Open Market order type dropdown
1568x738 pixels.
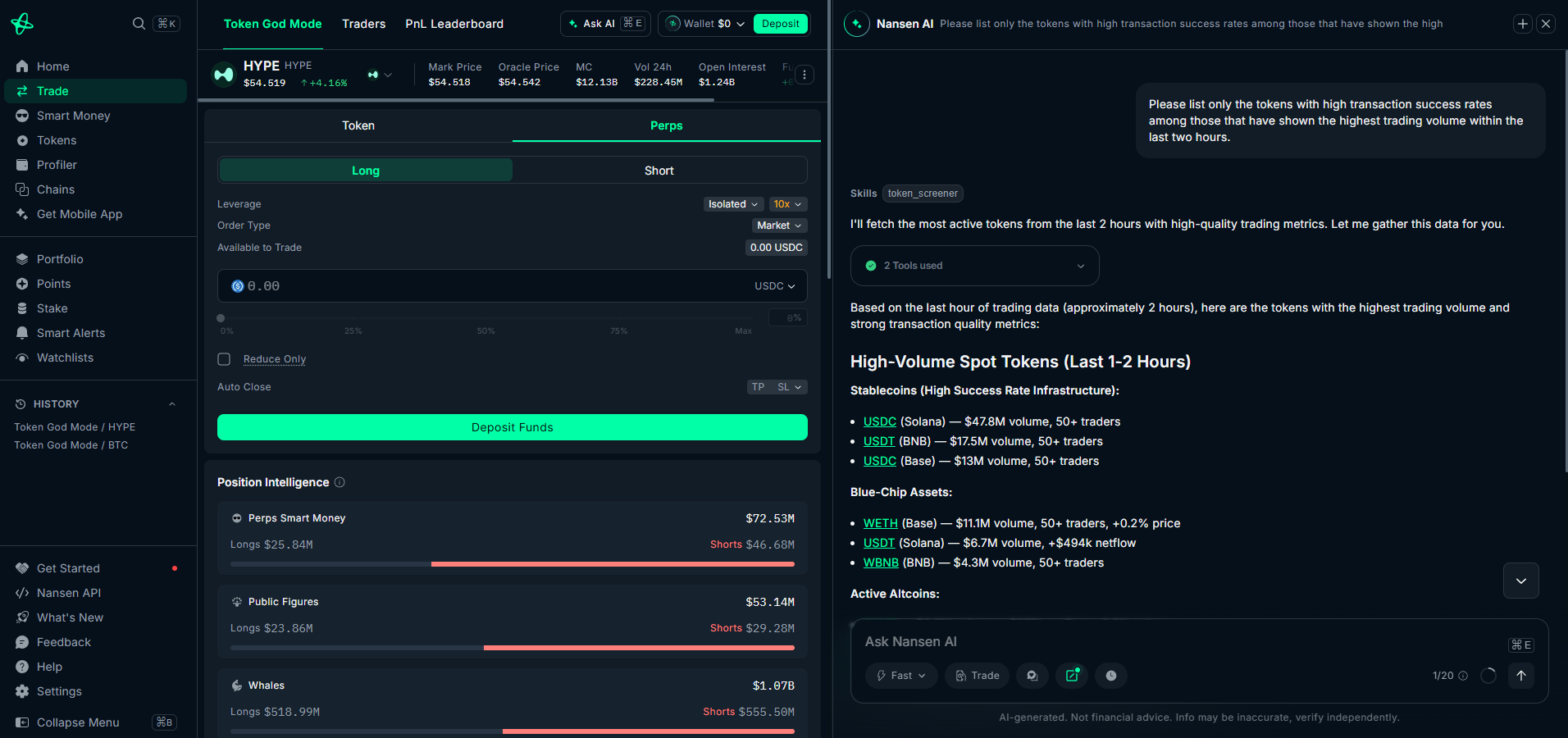click(x=780, y=225)
